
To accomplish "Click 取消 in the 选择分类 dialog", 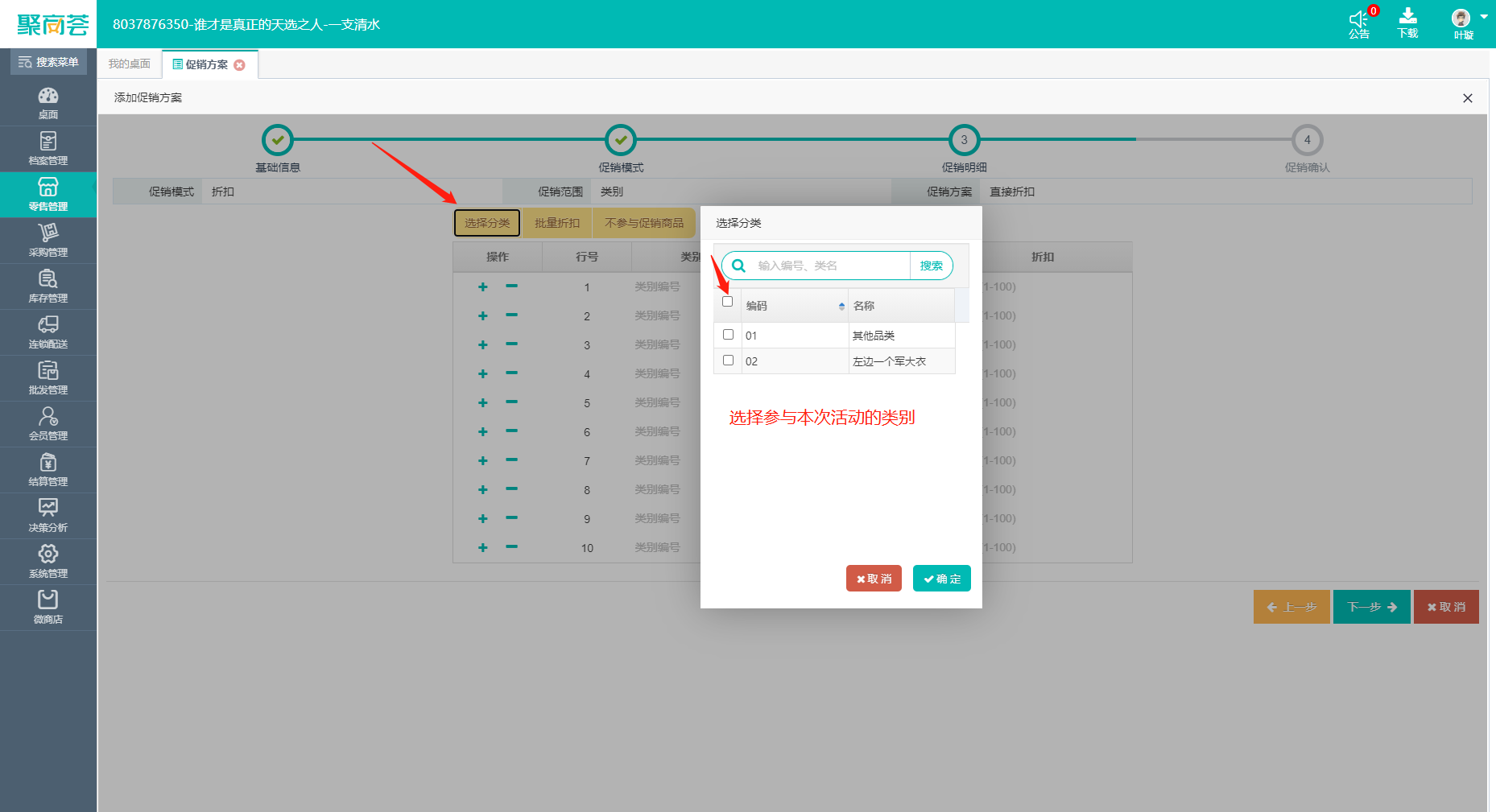I will click(x=874, y=579).
